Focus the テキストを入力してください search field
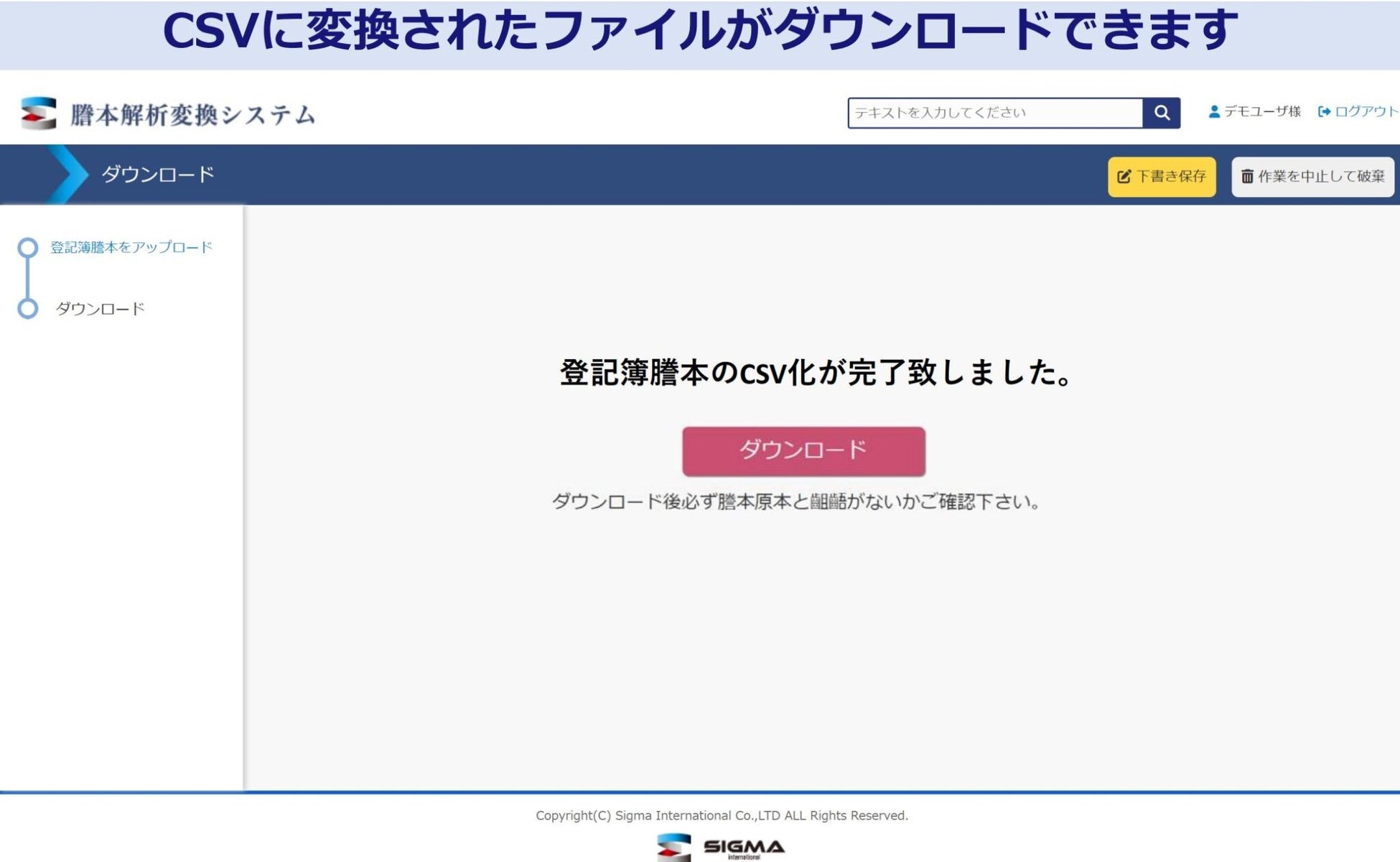This screenshot has width=1400, height=862. tap(994, 113)
